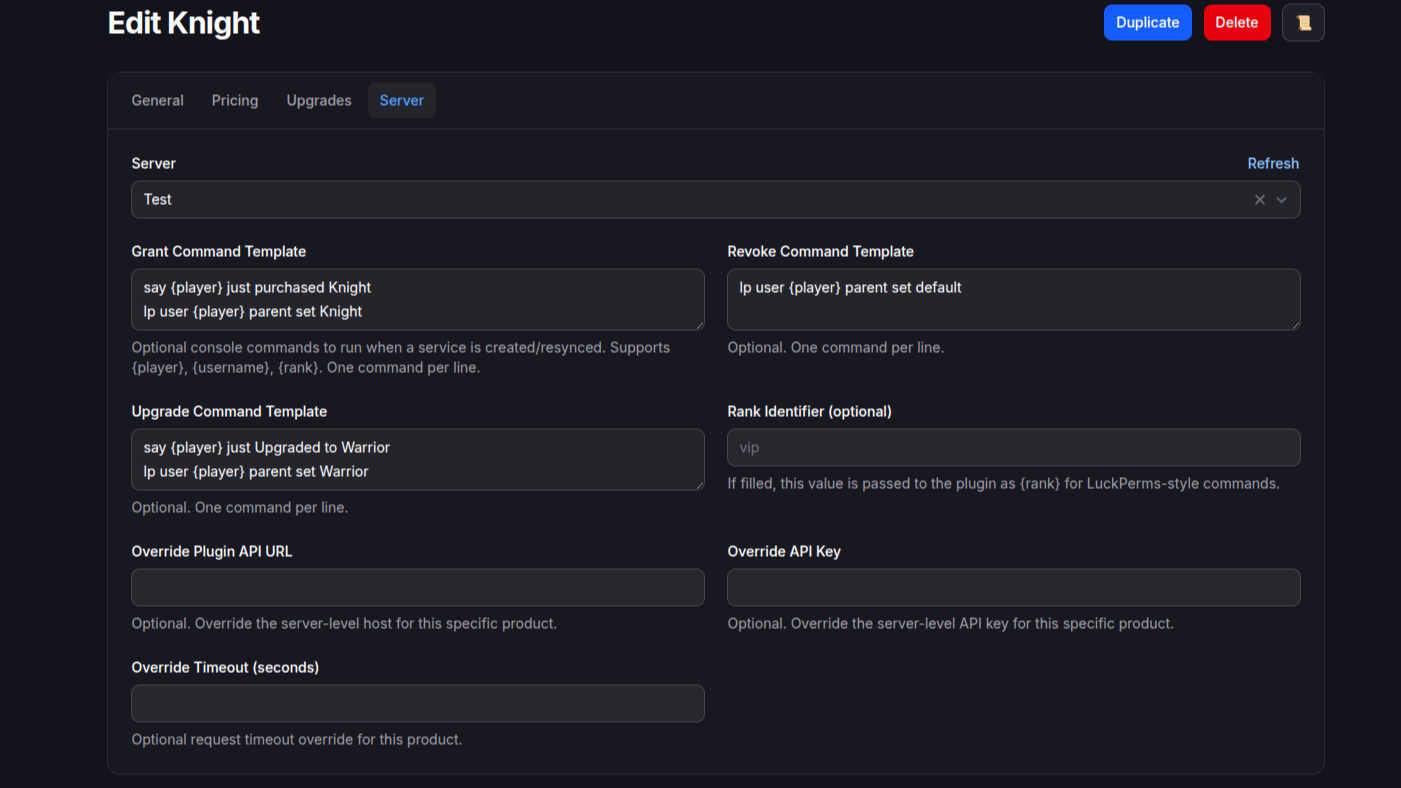Click the Revoke Command textarea resize handle
The width and height of the screenshot is (1401, 788).
1295,325
